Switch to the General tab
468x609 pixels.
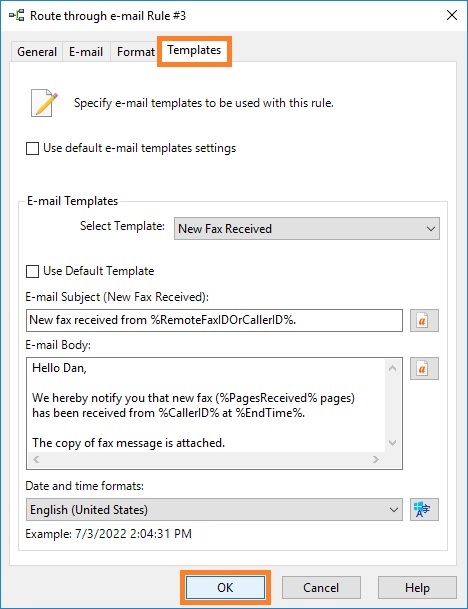37,52
